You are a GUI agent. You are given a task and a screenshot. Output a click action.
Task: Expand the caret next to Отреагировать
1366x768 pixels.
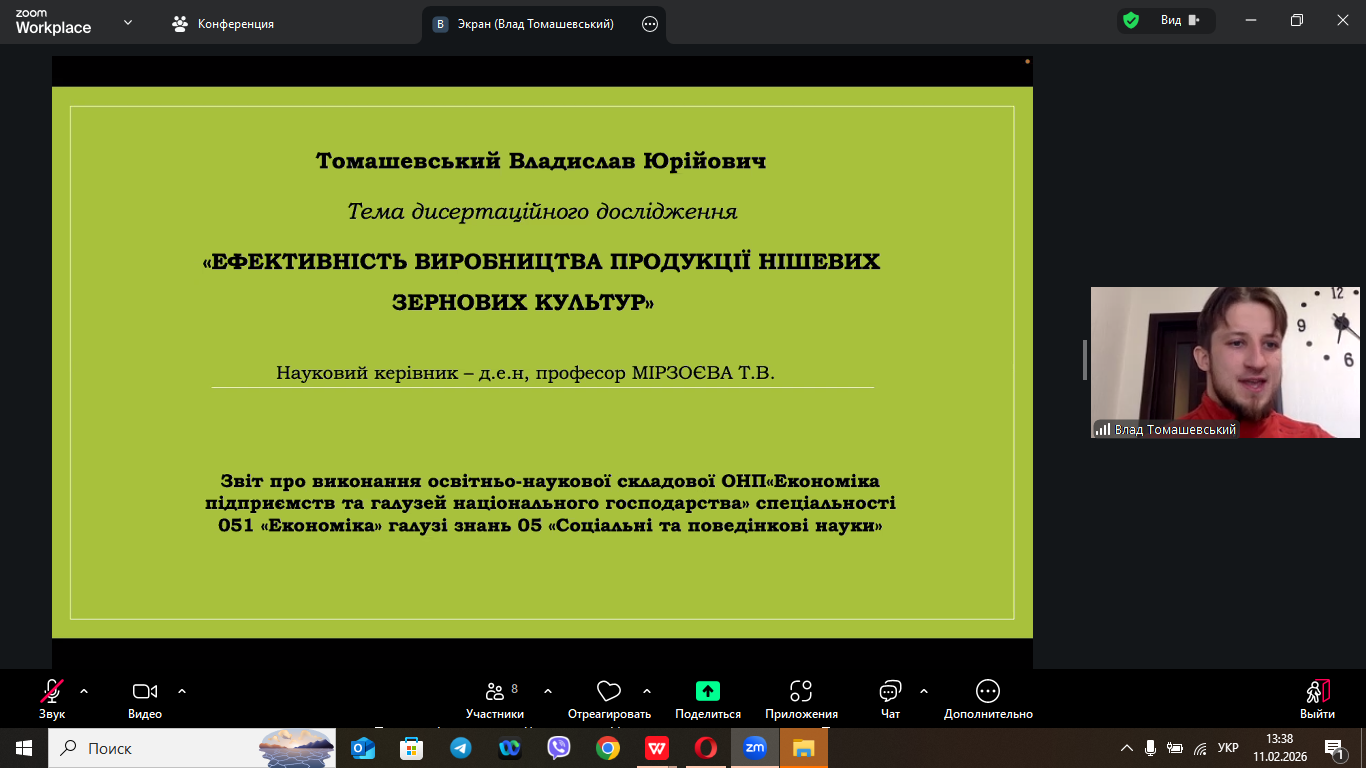647,691
